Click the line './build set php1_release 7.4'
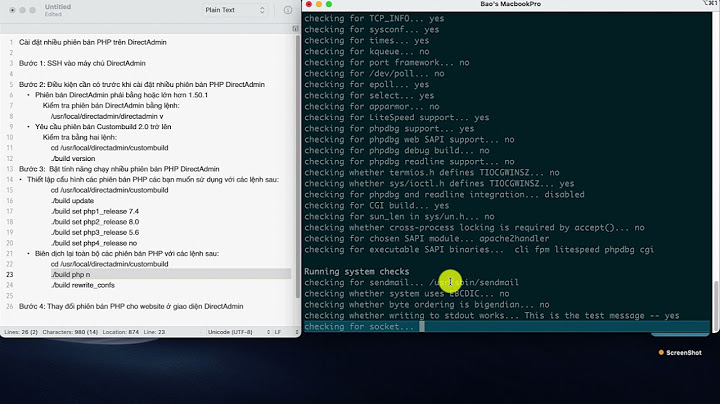The width and height of the screenshot is (720, 404). pos(95,211)
